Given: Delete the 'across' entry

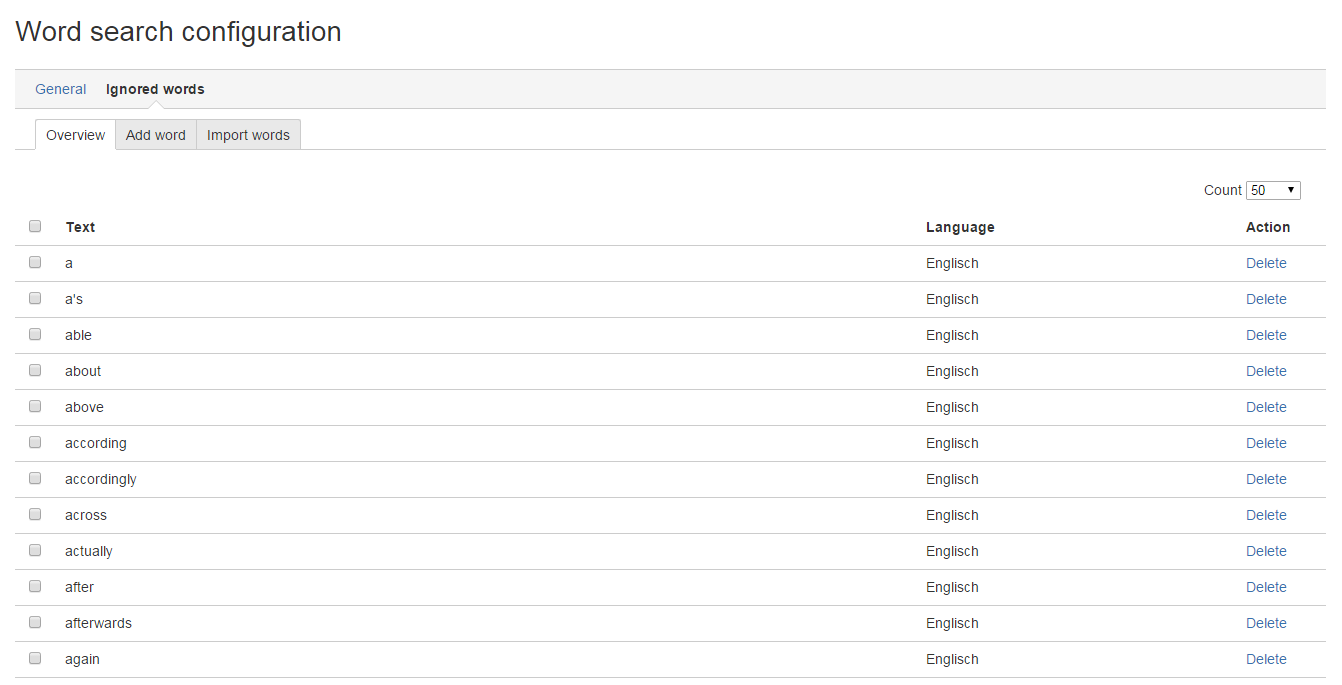Looking at the screenshot, I should [x=1266, y=515].
